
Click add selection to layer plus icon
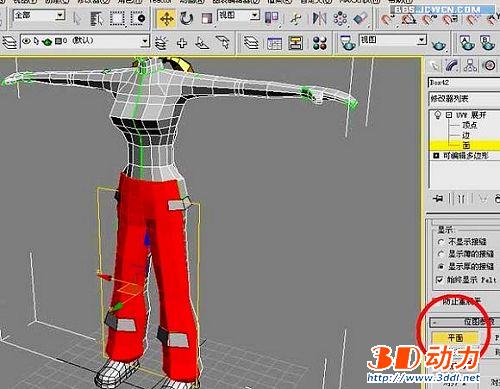click(x=182, y=43)
